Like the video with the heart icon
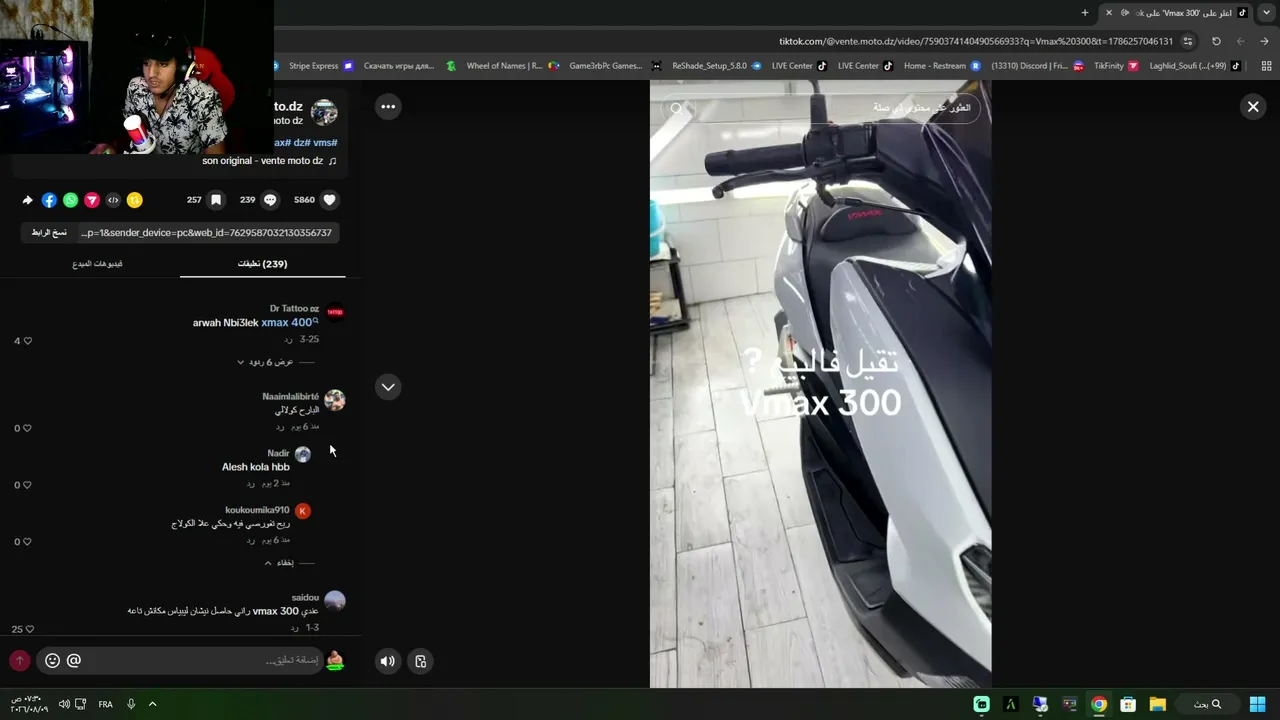 (329, 200)
